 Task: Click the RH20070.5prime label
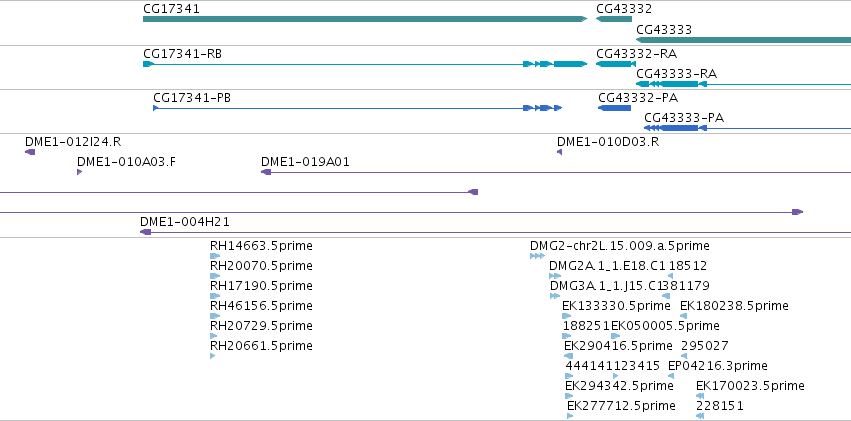point(261,266)
